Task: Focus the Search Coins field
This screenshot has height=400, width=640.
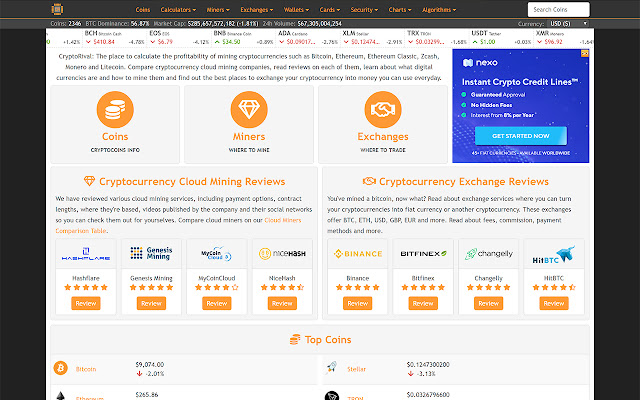Action: (558, 9)
